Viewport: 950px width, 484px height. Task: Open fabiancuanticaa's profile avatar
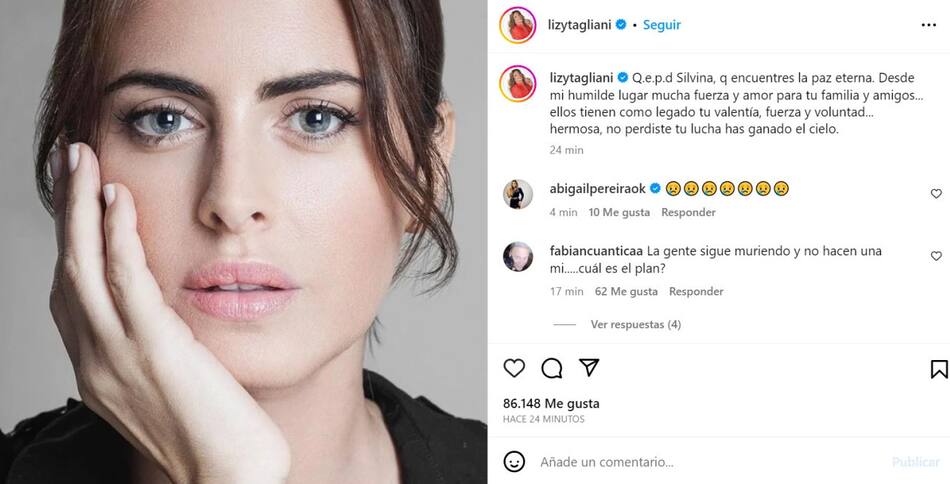518,256
